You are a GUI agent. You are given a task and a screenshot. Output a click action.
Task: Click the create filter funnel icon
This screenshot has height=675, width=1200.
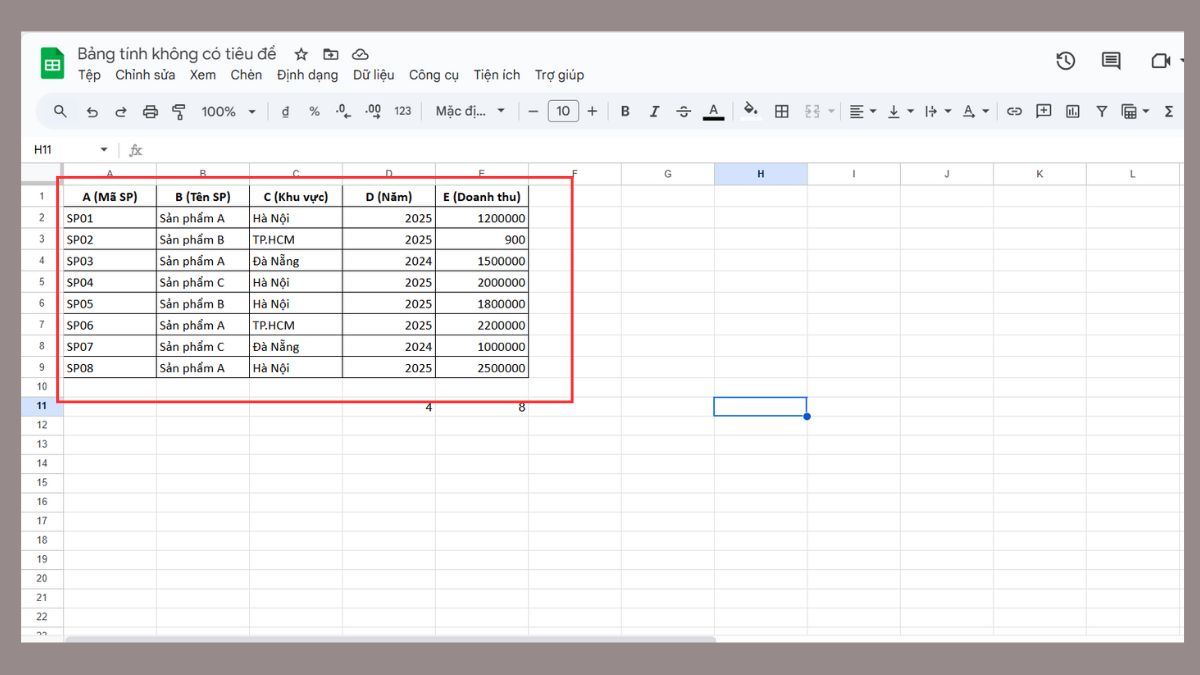click(x=1101, y=111)
